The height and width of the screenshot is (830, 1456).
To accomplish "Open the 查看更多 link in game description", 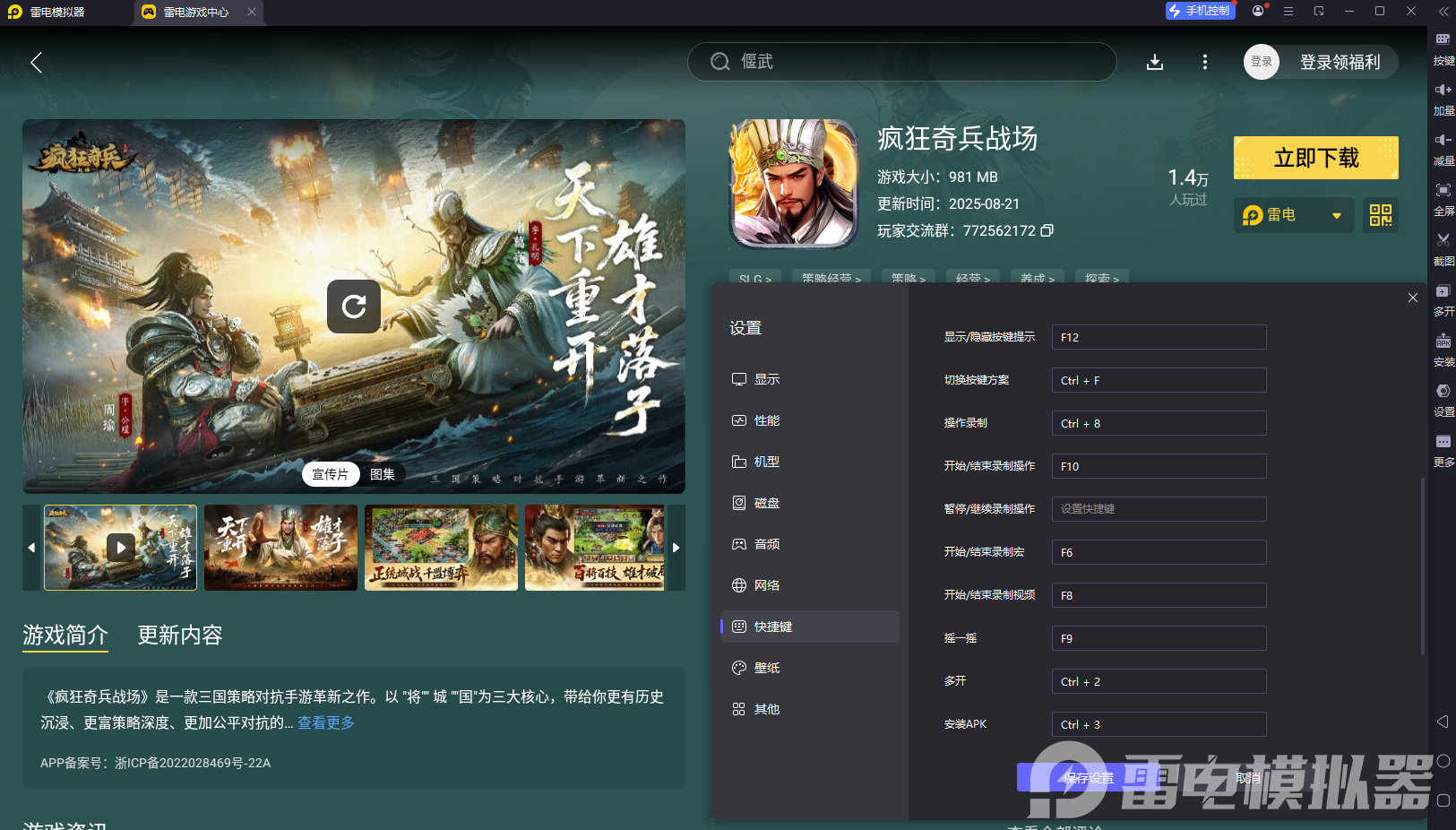I will click(x=324, y=722).
